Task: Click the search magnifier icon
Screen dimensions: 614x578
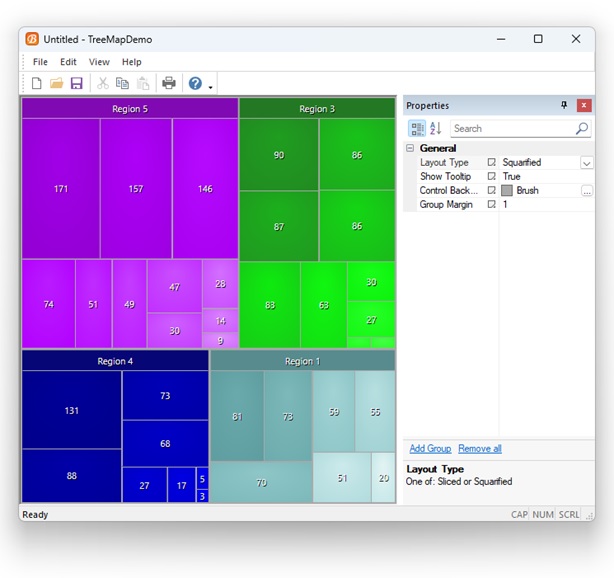Action: (581, 128)
